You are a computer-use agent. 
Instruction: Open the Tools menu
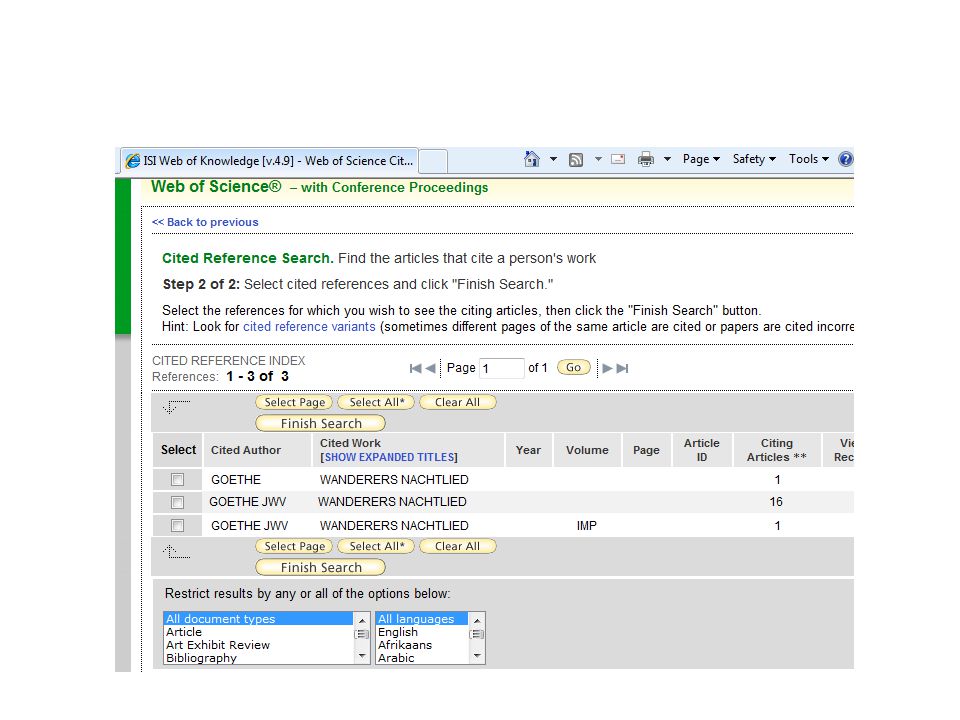tap(809, 159)
